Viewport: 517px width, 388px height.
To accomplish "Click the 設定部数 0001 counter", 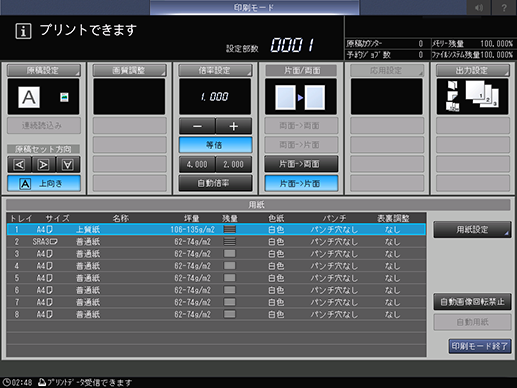I will (x=292, y=45).
